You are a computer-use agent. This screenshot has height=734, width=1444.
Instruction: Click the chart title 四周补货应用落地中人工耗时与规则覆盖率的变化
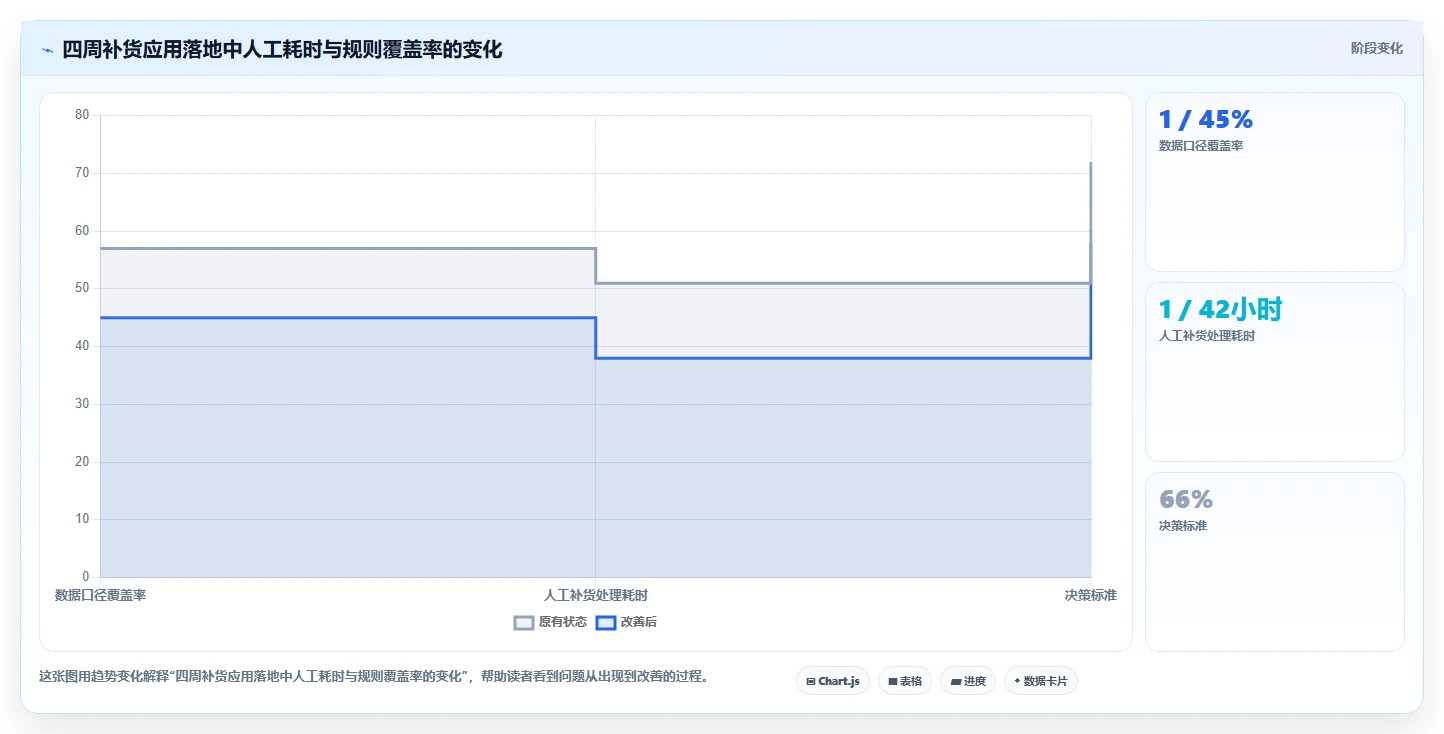click(x=282, y=49)
